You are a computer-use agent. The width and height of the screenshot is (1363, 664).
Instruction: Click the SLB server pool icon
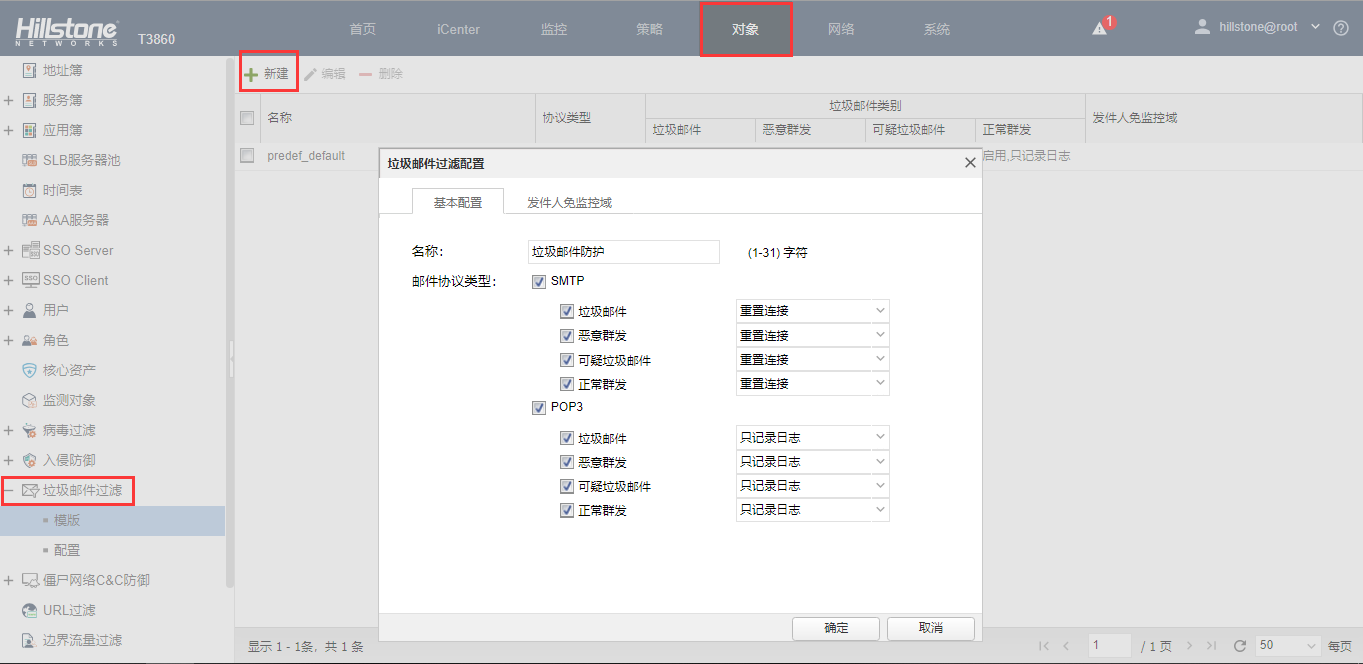(30, 160)
